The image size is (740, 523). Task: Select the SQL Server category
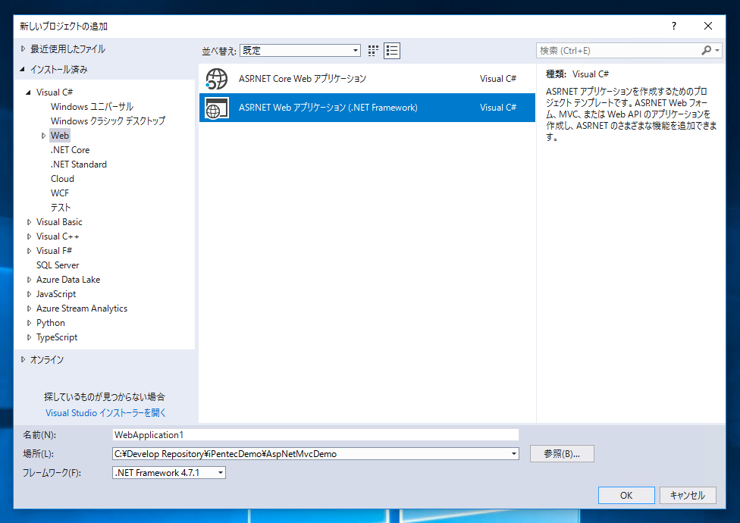point(58,265)
